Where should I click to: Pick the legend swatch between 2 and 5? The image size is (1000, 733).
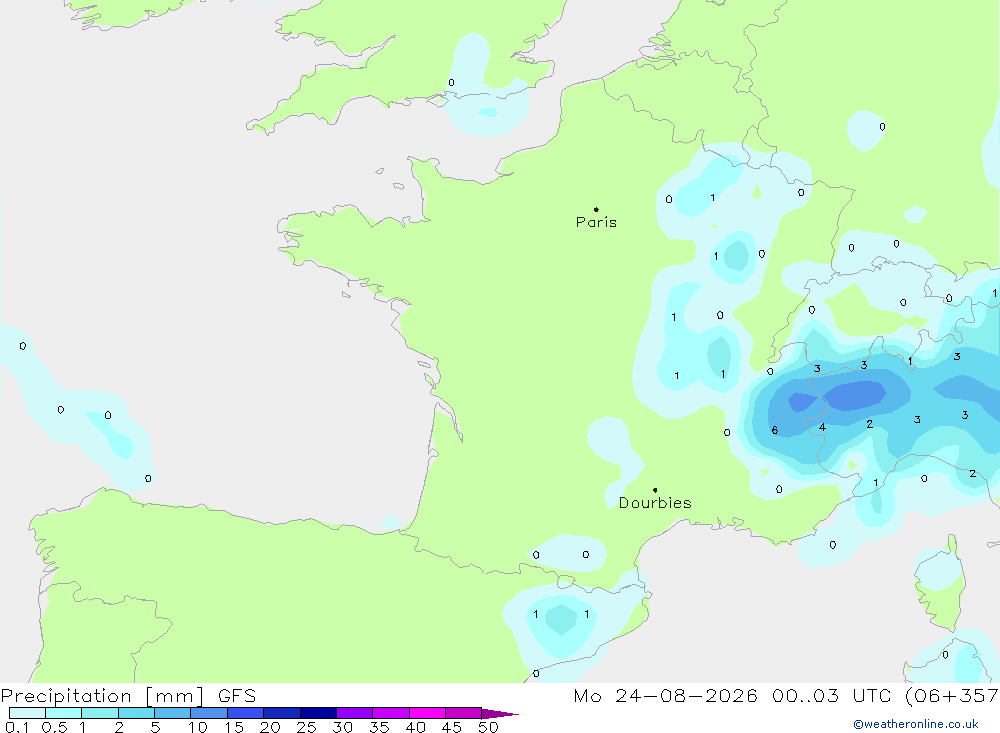click(136, 713)
